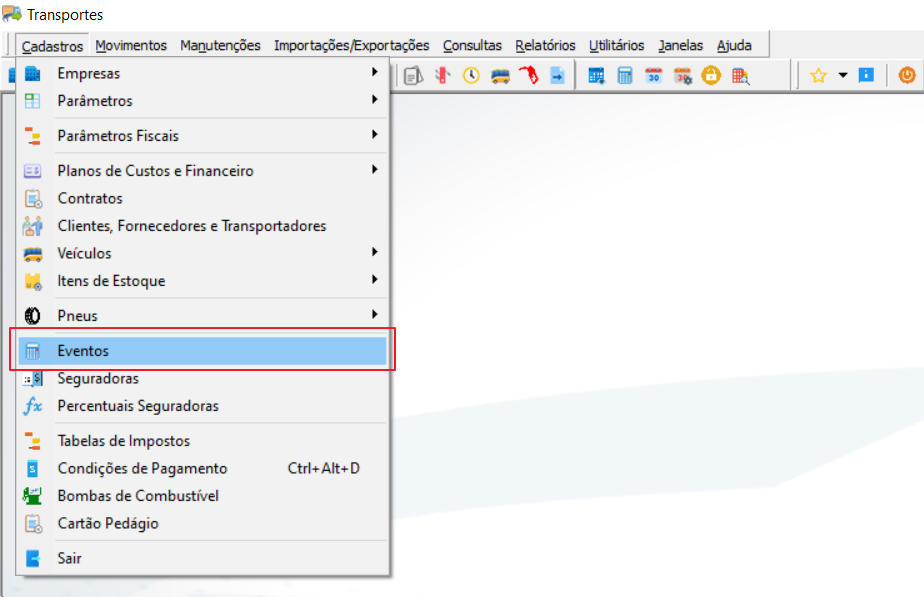Select the Tabelas de Impostos entry
This screenshot has height=597, width=924.
203,441
